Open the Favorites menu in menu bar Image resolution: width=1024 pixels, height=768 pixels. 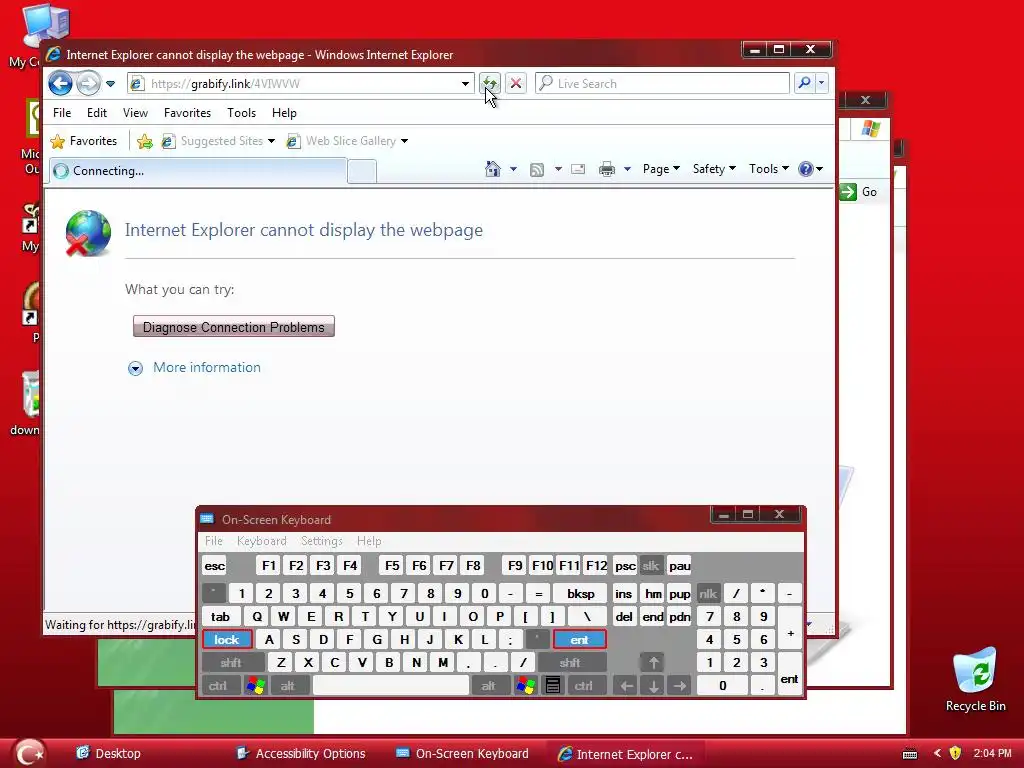coord(187,113)
